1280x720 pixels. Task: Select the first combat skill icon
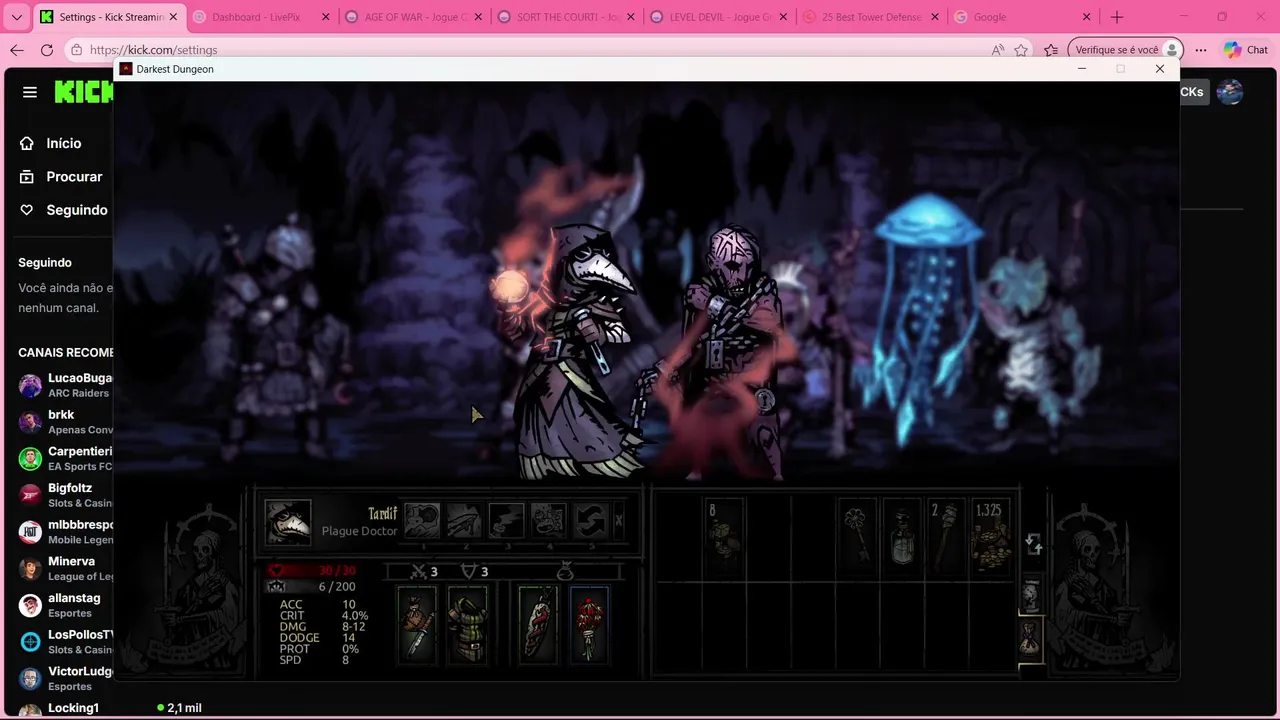point(422,521)
